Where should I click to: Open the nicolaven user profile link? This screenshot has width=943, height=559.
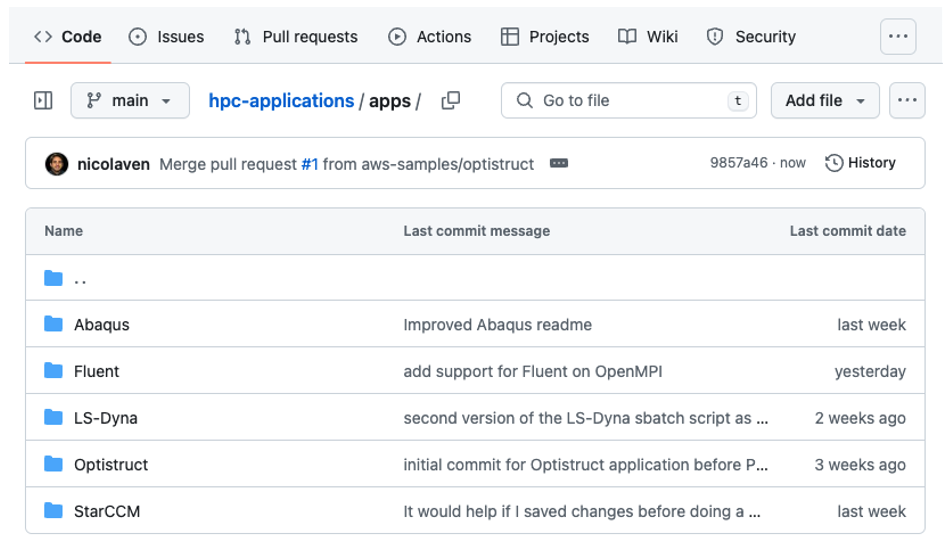[113, 164]
